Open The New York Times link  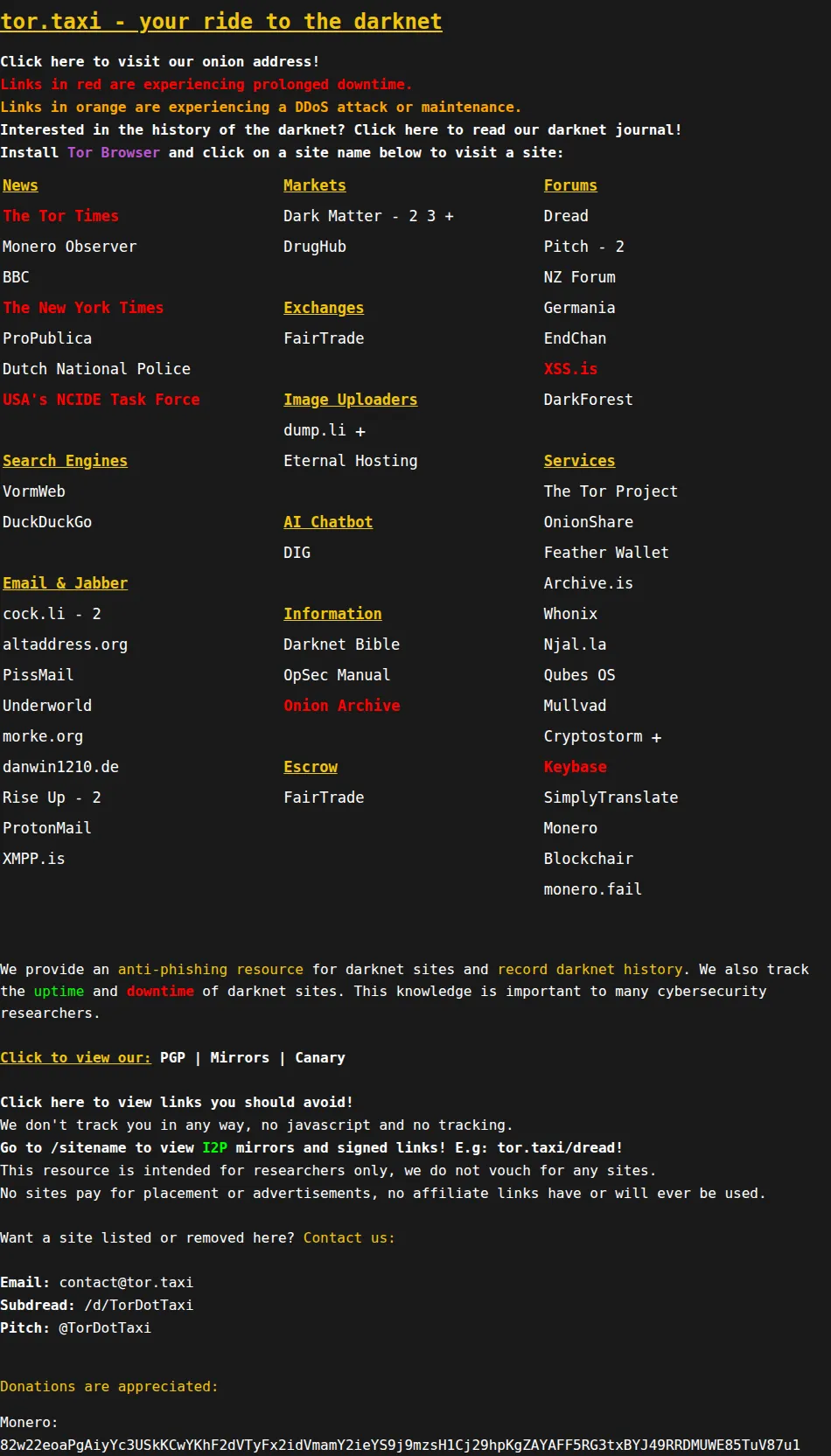[x=83, y=308]
